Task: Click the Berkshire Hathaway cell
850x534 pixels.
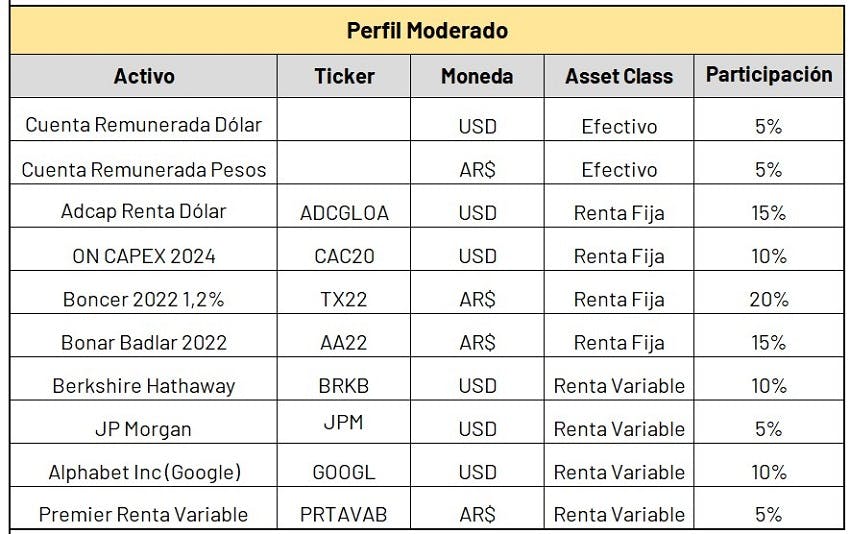Action: coord(144,385)
